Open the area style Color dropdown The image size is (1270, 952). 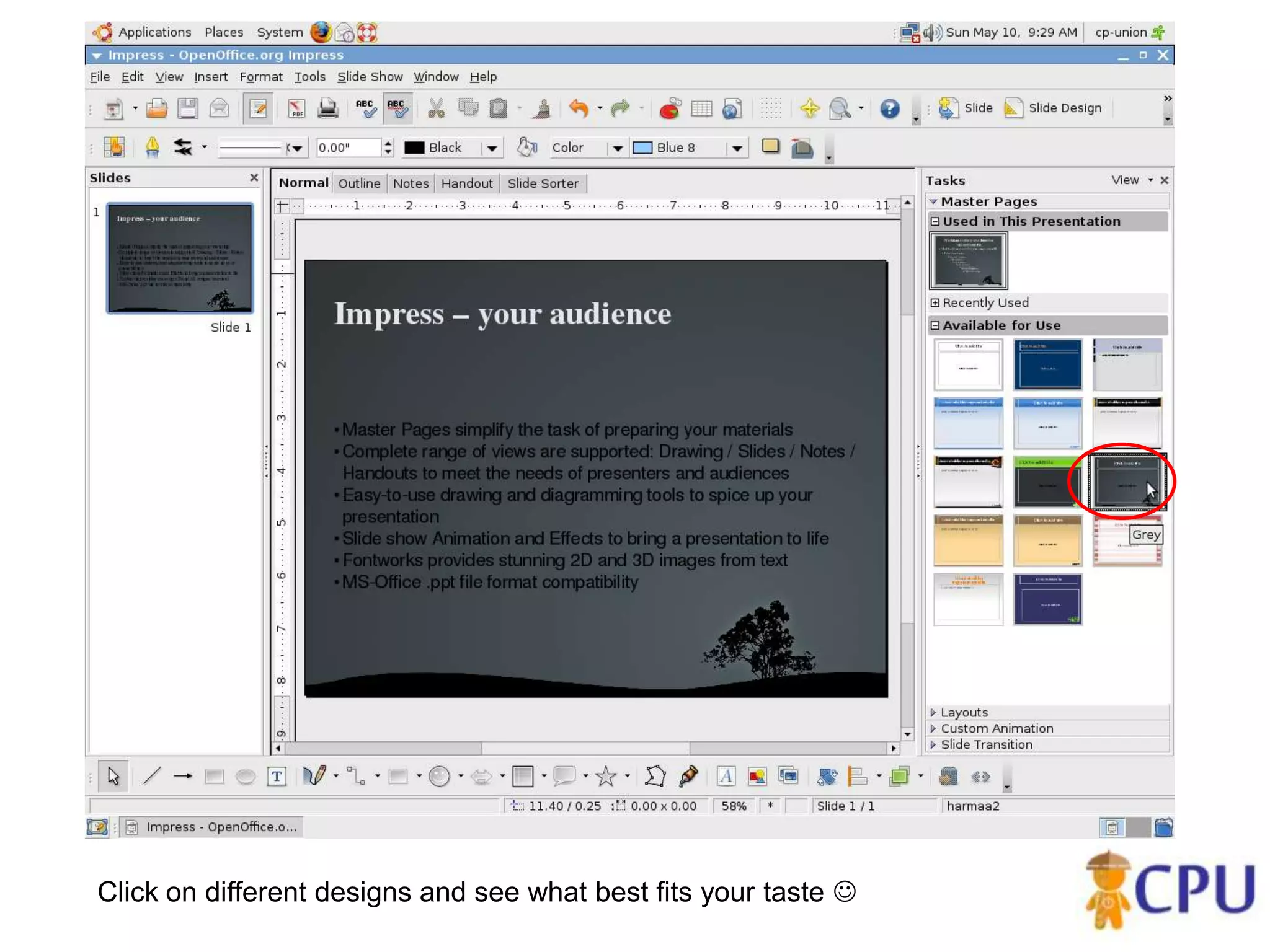click(617, 148)
